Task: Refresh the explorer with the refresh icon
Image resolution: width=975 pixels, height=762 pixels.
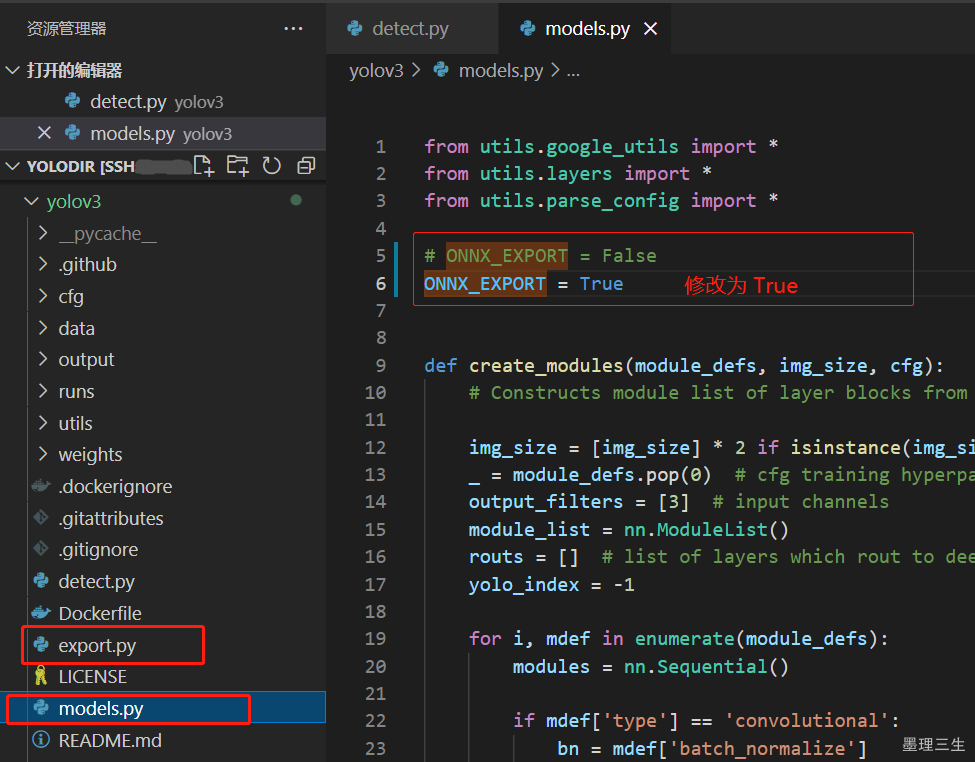Action: pos(272,166)
